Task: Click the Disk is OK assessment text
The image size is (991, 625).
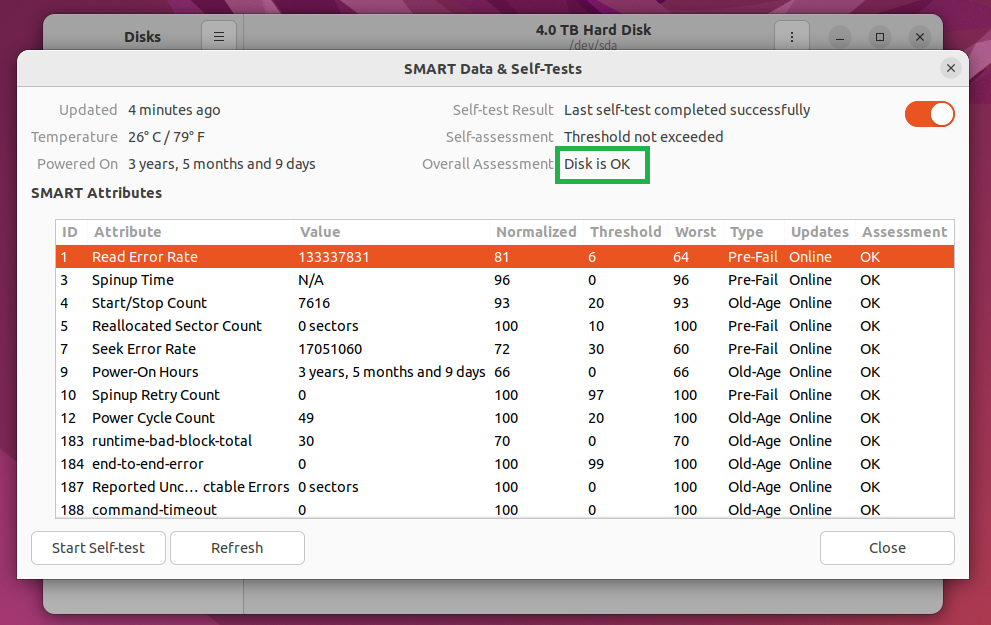Action: coord(597,164)
